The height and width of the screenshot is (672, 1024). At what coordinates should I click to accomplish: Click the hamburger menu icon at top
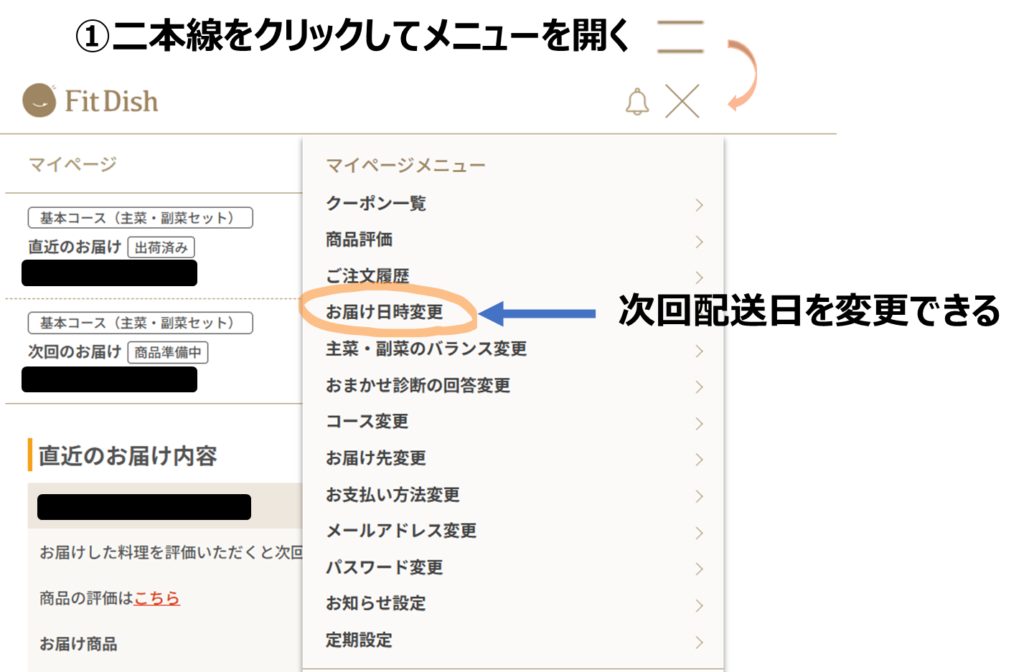681,37
